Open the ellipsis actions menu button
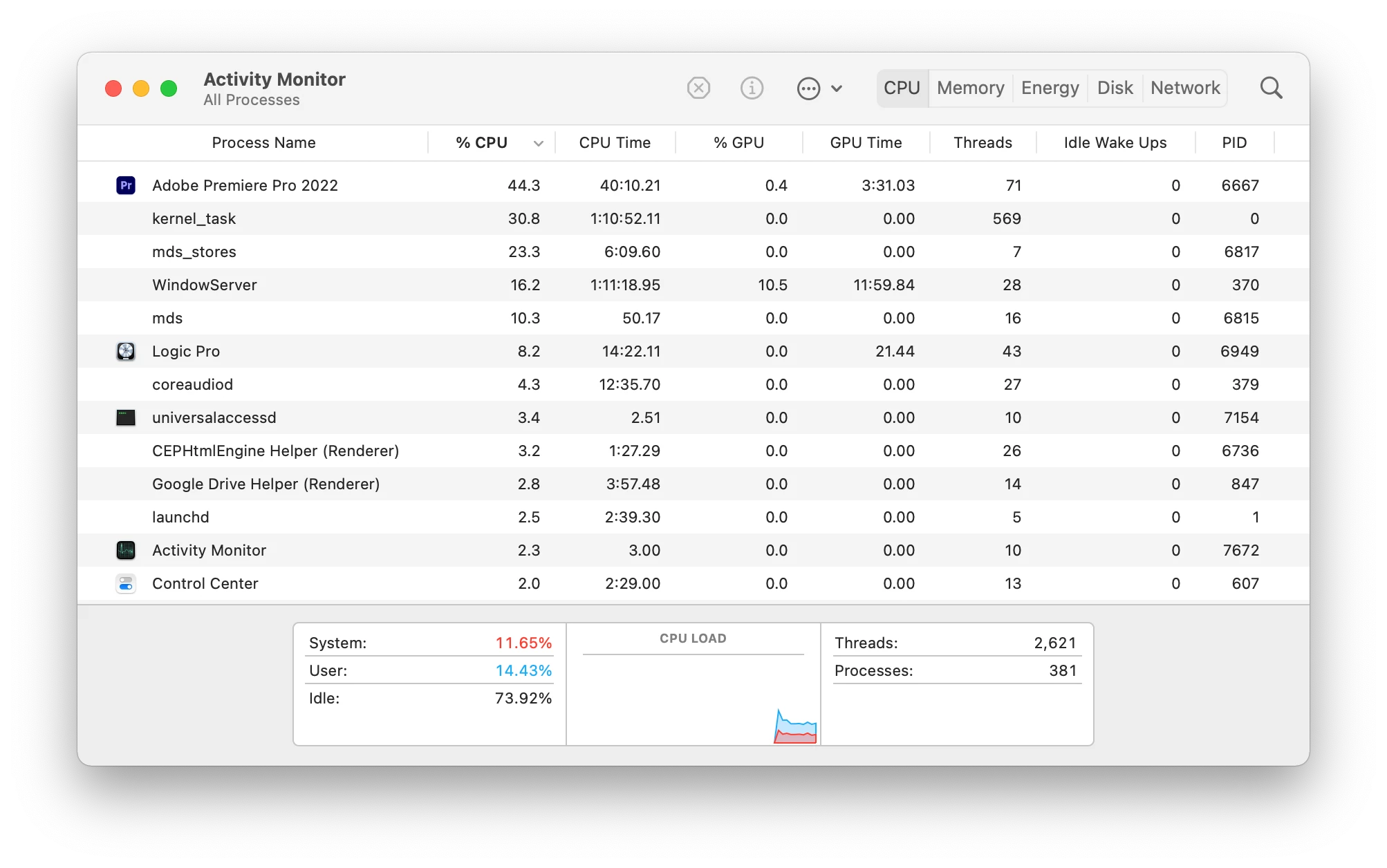 point(819,88)
